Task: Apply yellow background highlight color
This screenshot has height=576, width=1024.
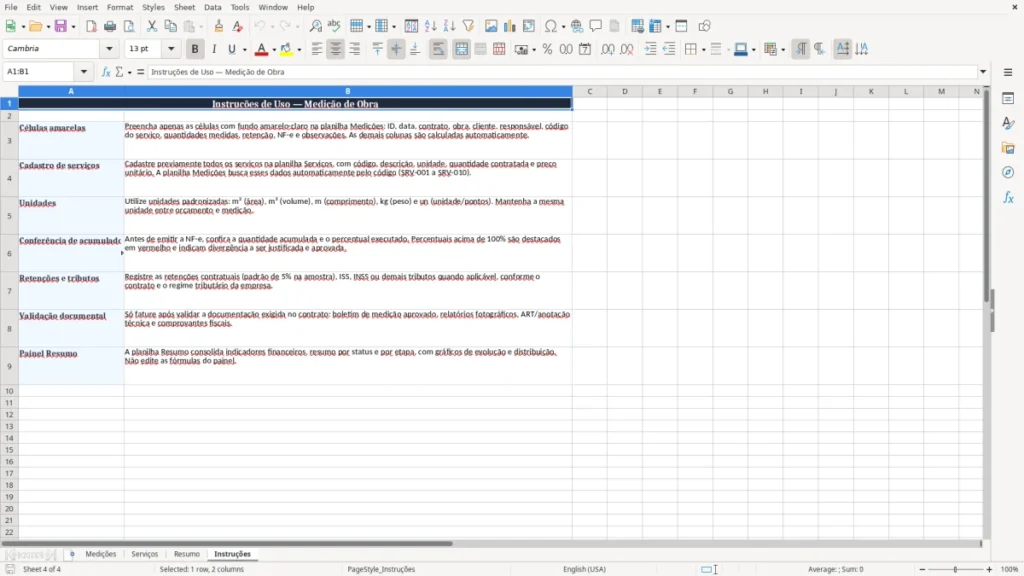Action: [286, 49]
